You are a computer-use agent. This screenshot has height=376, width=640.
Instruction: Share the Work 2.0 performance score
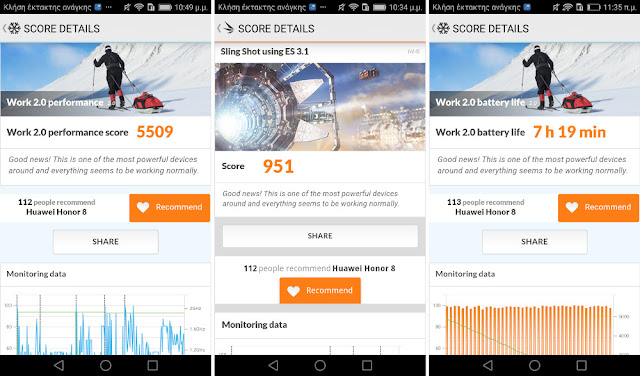(106, 242)
